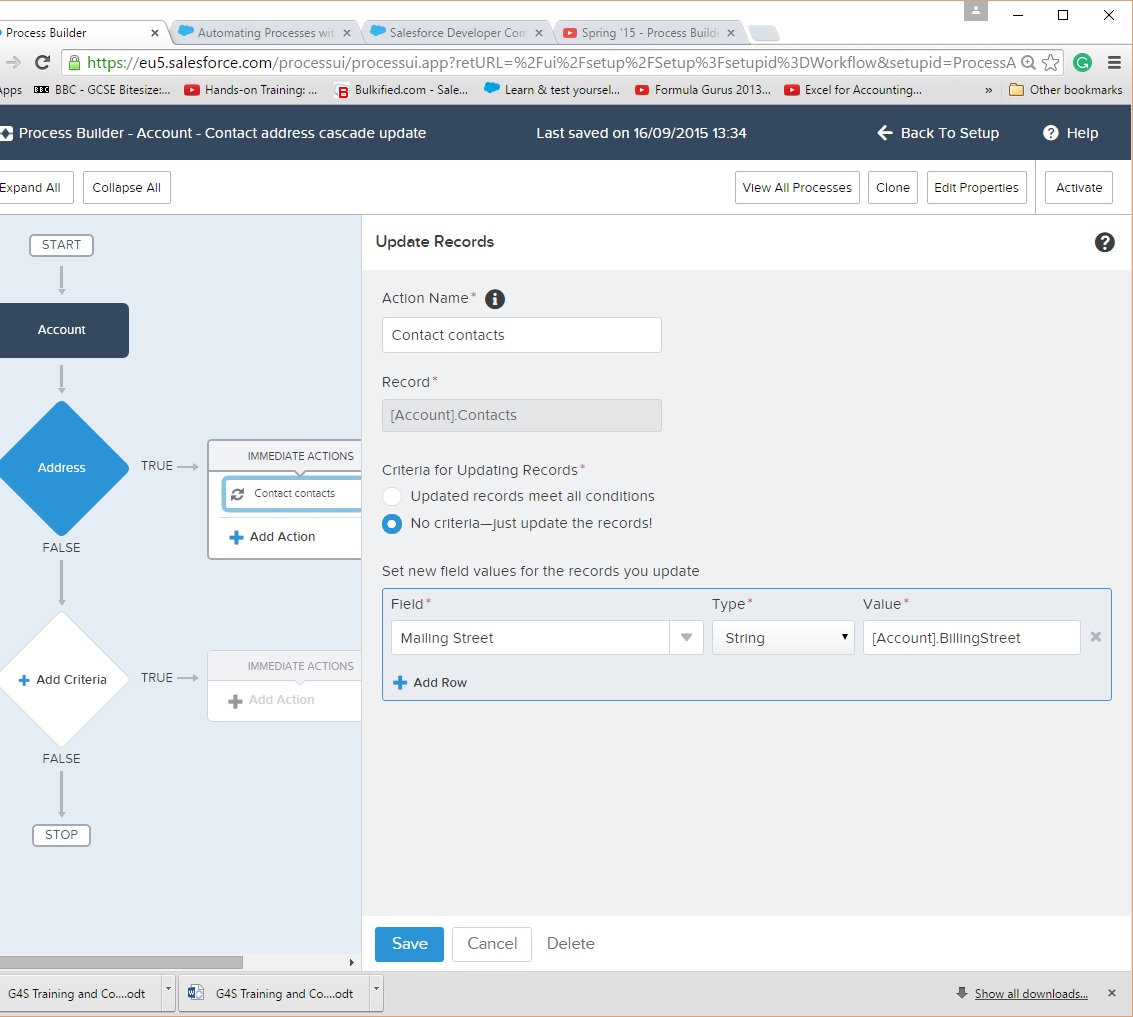Click the zoom magnifier icon in address bar
This screenshot has height=1017, width=1133.
1028,63
